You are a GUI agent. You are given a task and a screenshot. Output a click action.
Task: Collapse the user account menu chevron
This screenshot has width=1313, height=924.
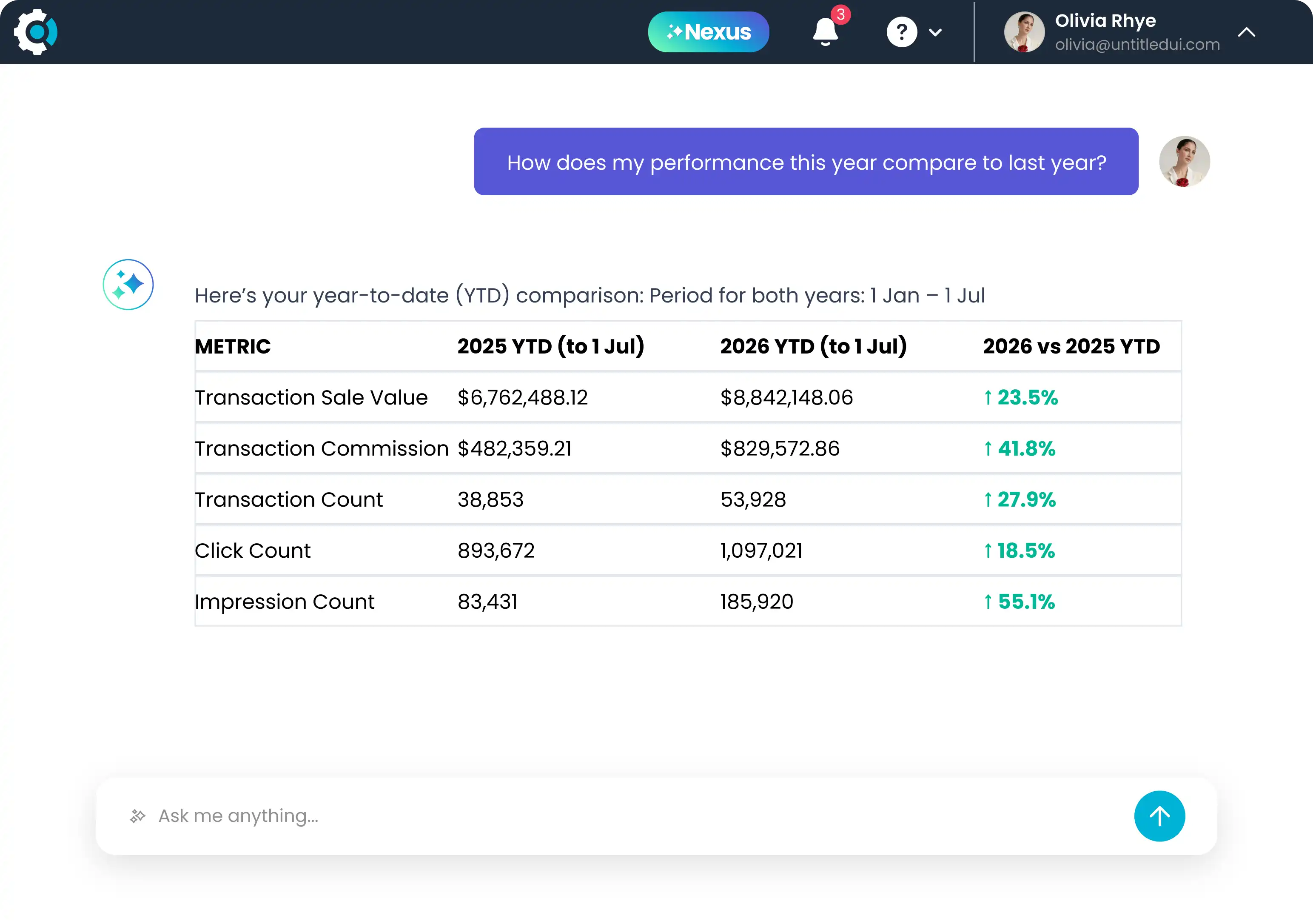(x=1246, y=32)
